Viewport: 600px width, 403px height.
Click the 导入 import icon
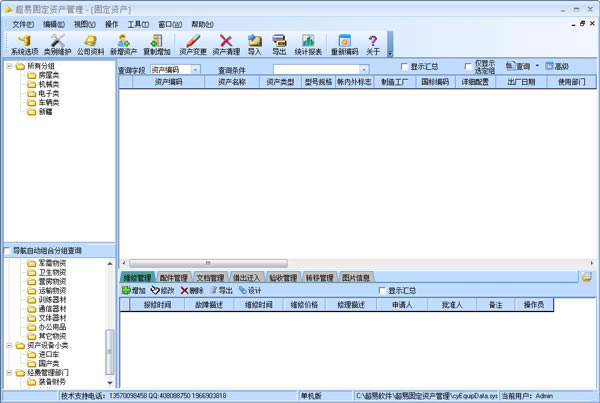[254, 45]
